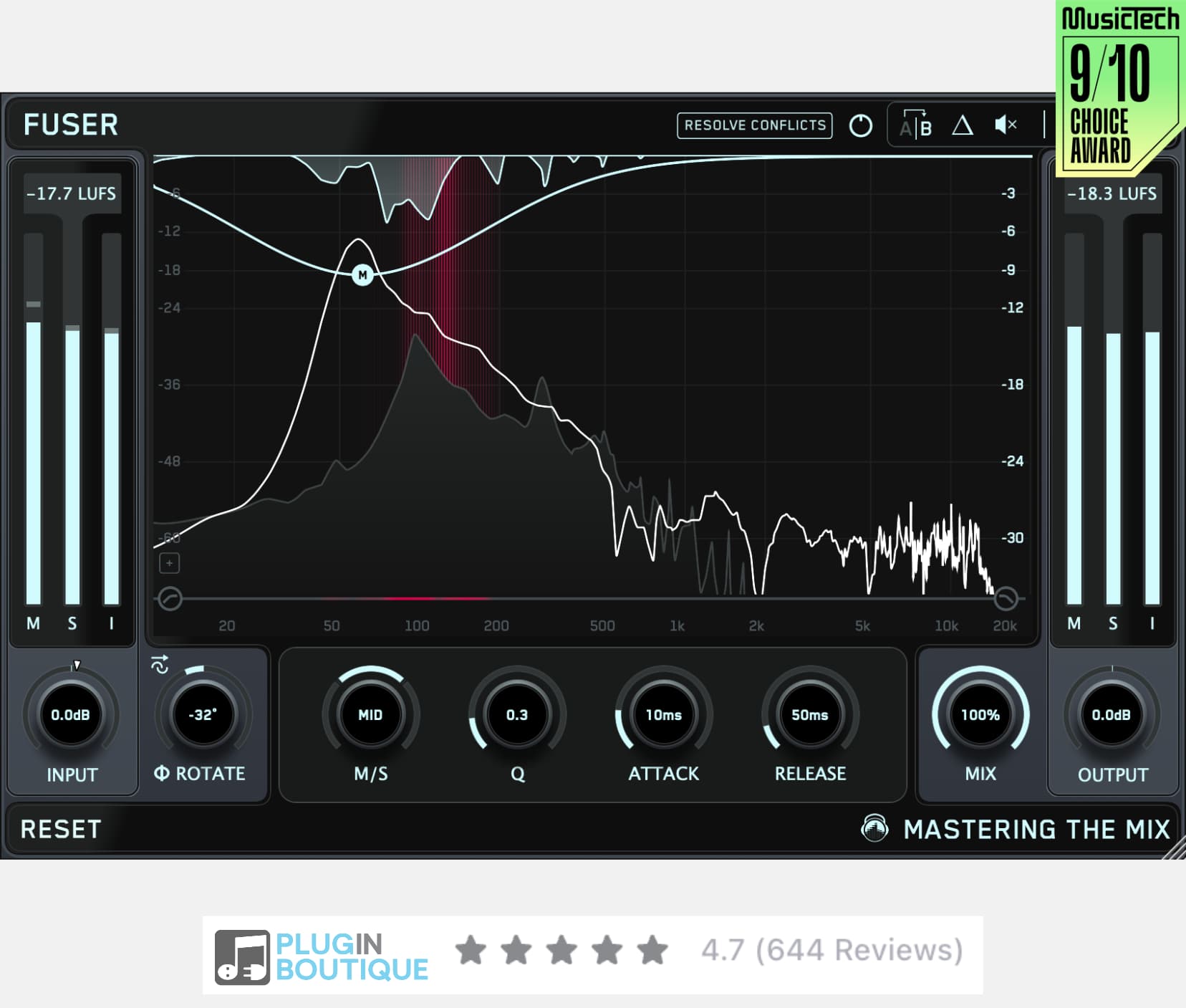
Task: Click the Reset button
Action: 61,829
